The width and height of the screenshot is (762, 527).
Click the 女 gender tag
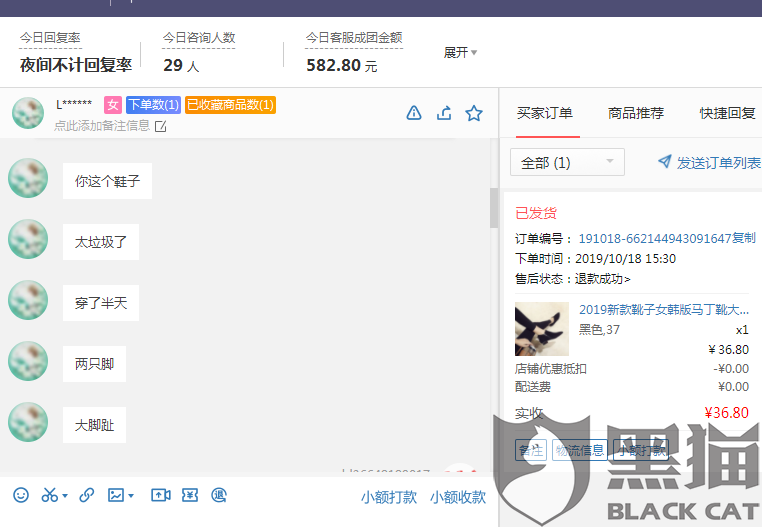tap(113, 105)
